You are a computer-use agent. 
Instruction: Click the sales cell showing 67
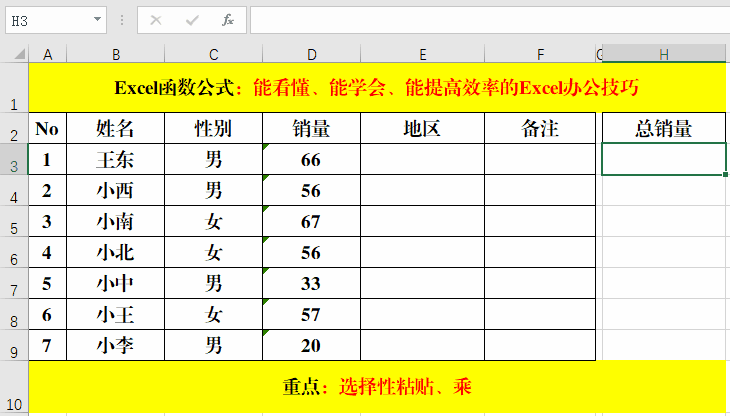tap(311, 221)
